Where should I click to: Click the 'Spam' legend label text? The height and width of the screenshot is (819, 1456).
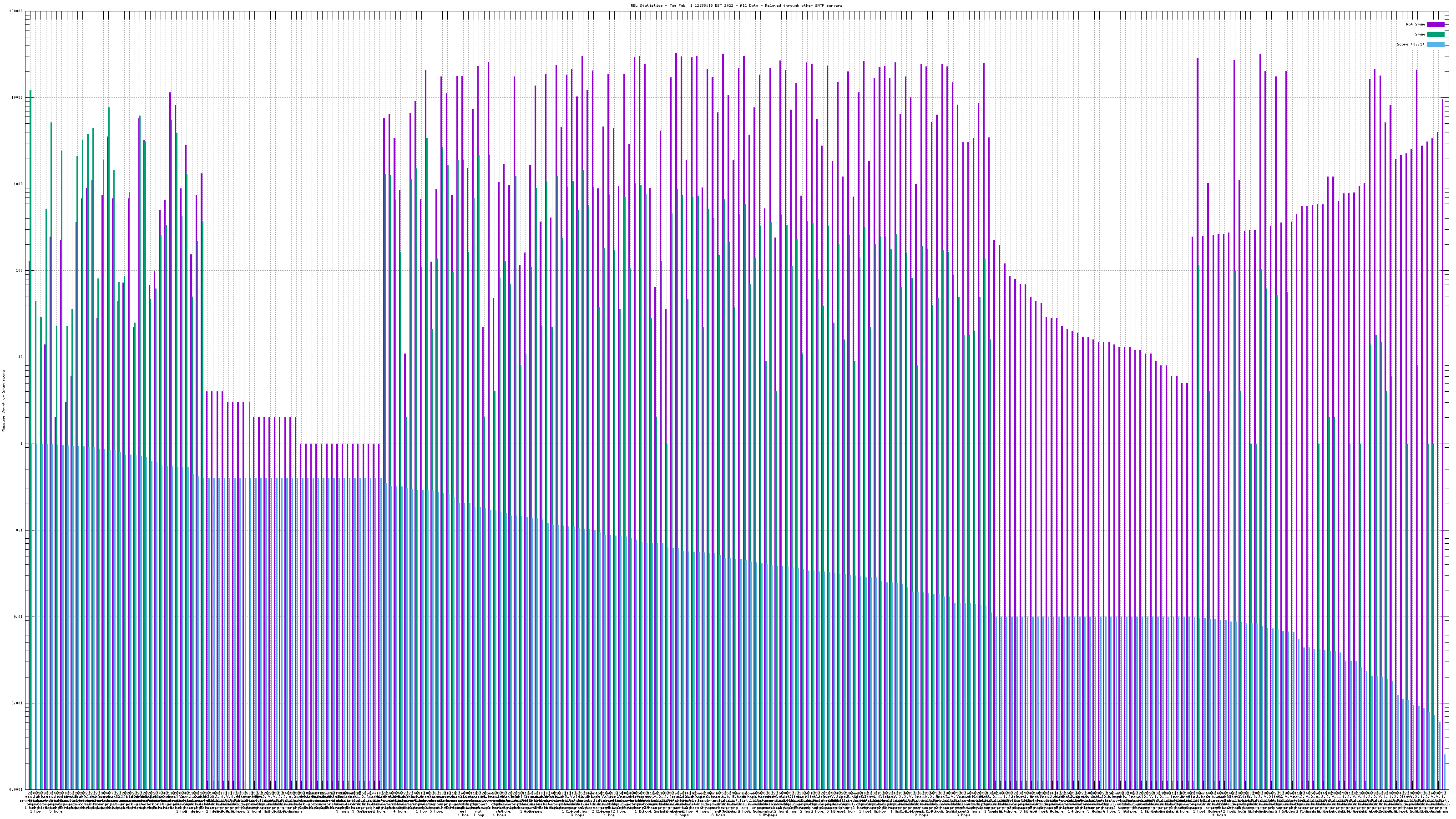(1420, 35)
